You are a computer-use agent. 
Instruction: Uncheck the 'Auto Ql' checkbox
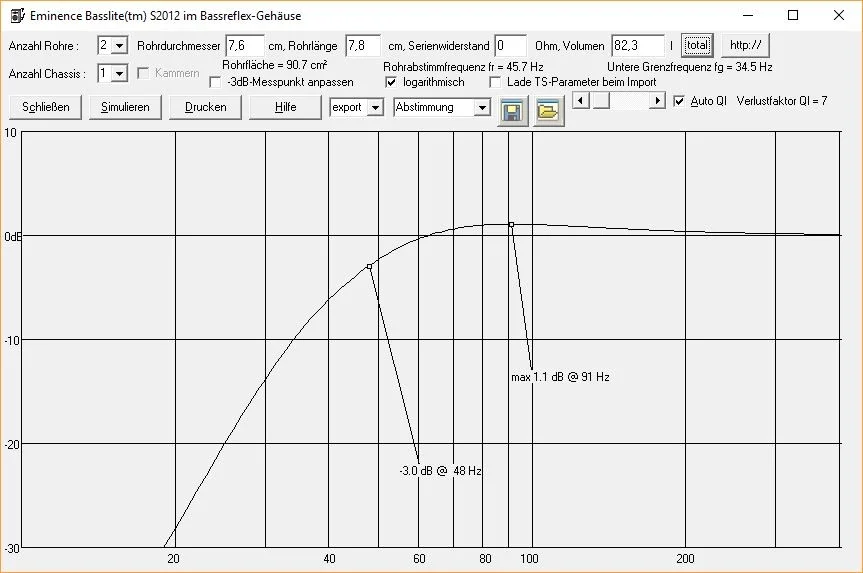(680, 101)
